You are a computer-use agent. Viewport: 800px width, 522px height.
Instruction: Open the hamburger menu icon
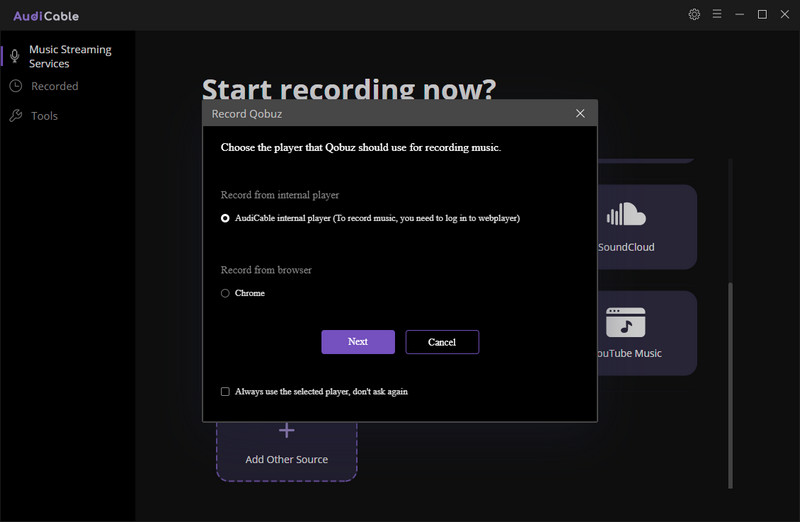click(x=717, y=14)
